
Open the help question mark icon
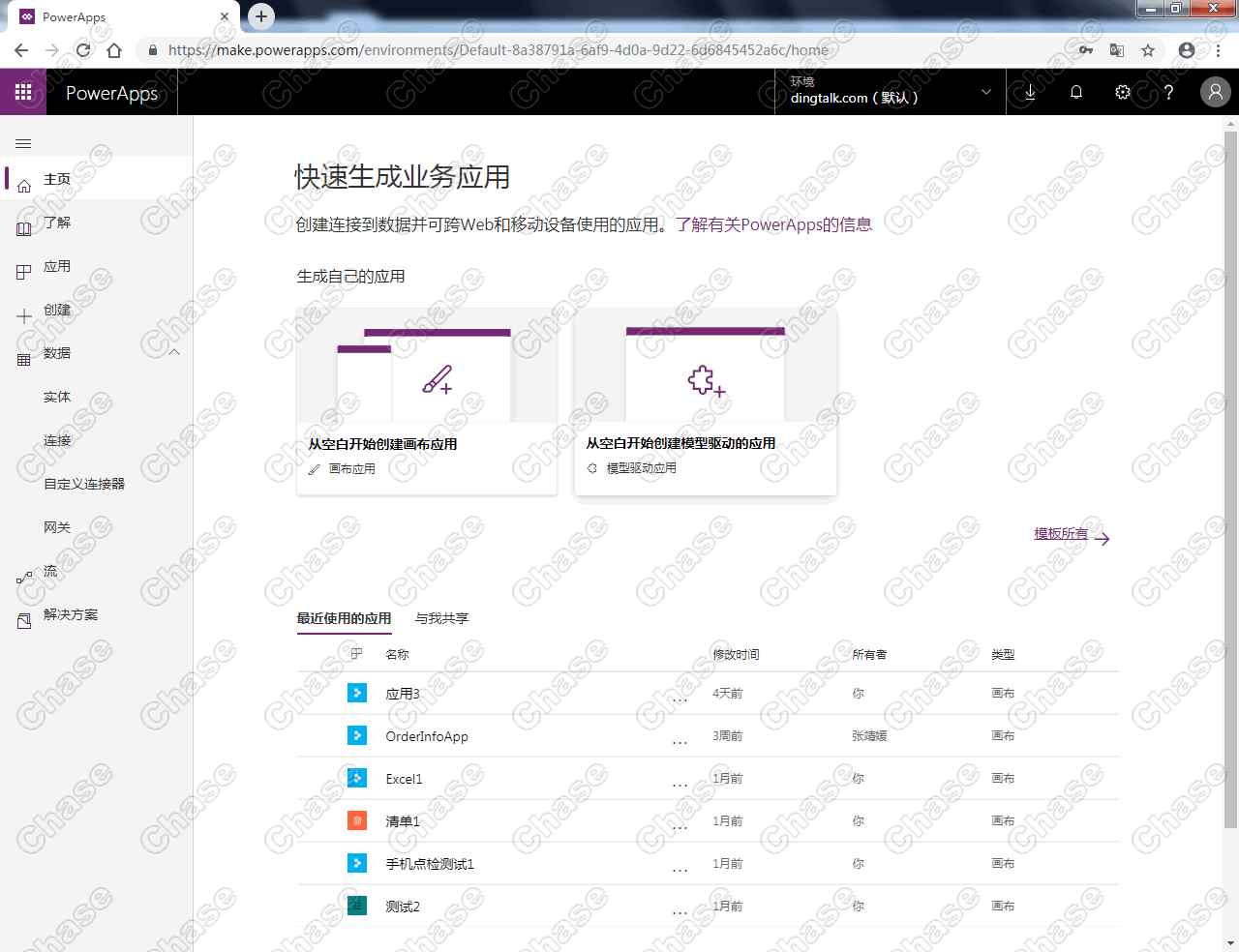(1169, 92)
